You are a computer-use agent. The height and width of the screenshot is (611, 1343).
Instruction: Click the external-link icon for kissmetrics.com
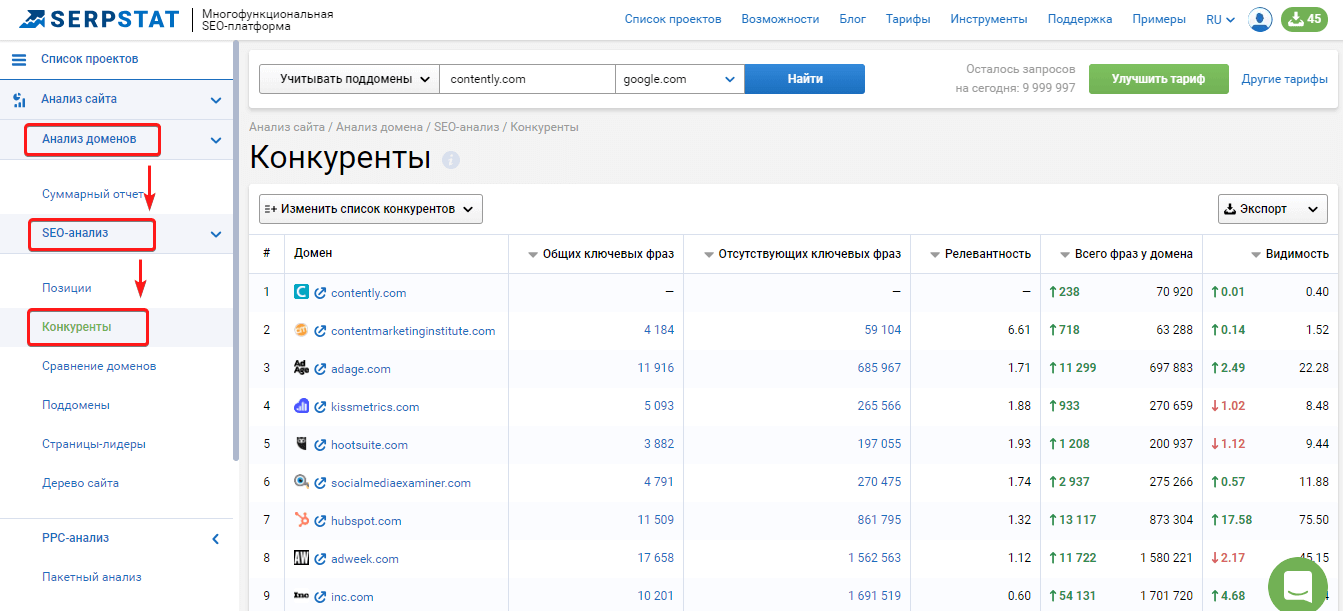[321, 407]
